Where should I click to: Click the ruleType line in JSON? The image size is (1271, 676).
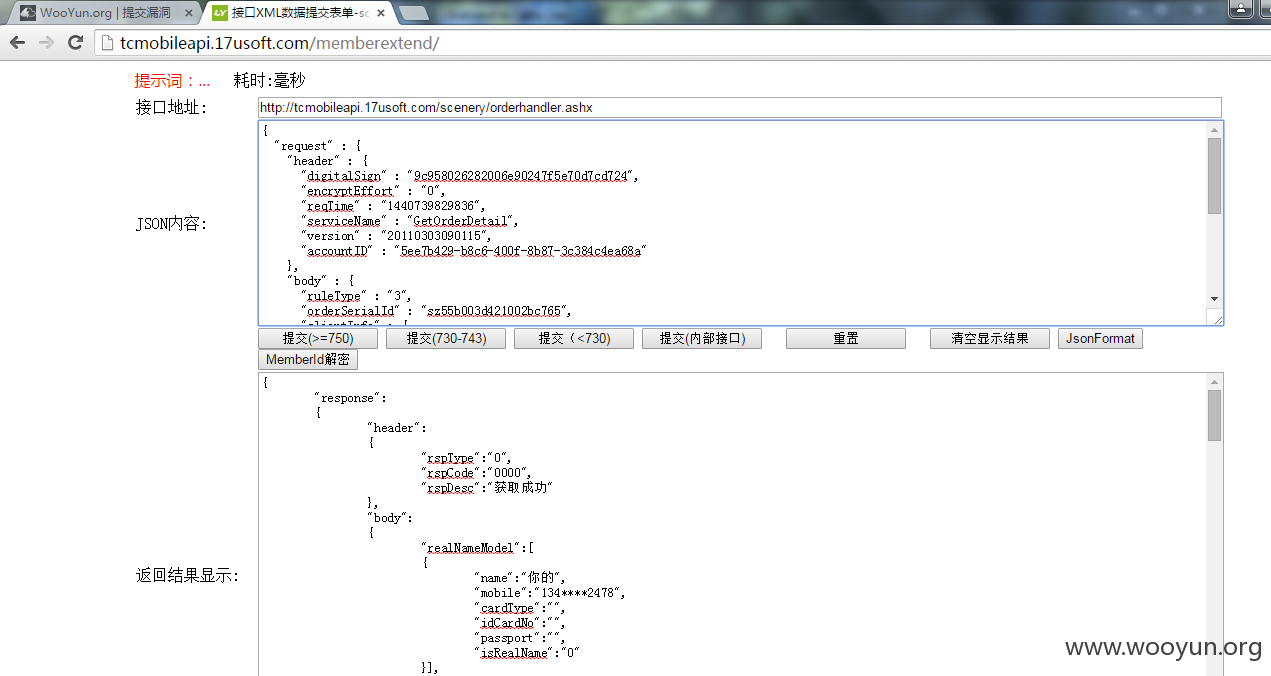pos(357,296)
